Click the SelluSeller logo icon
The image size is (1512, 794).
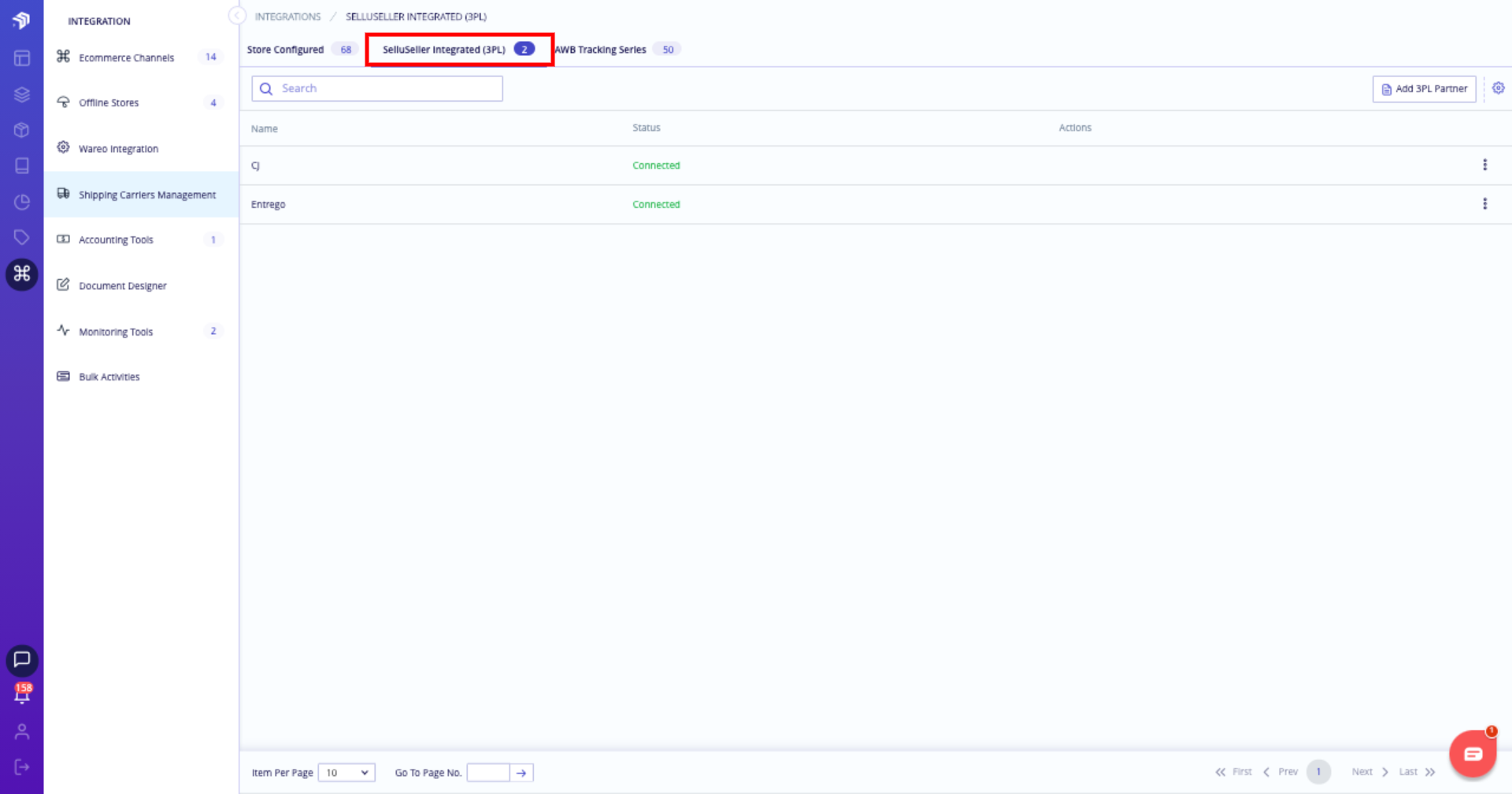[x=21, y=20]
